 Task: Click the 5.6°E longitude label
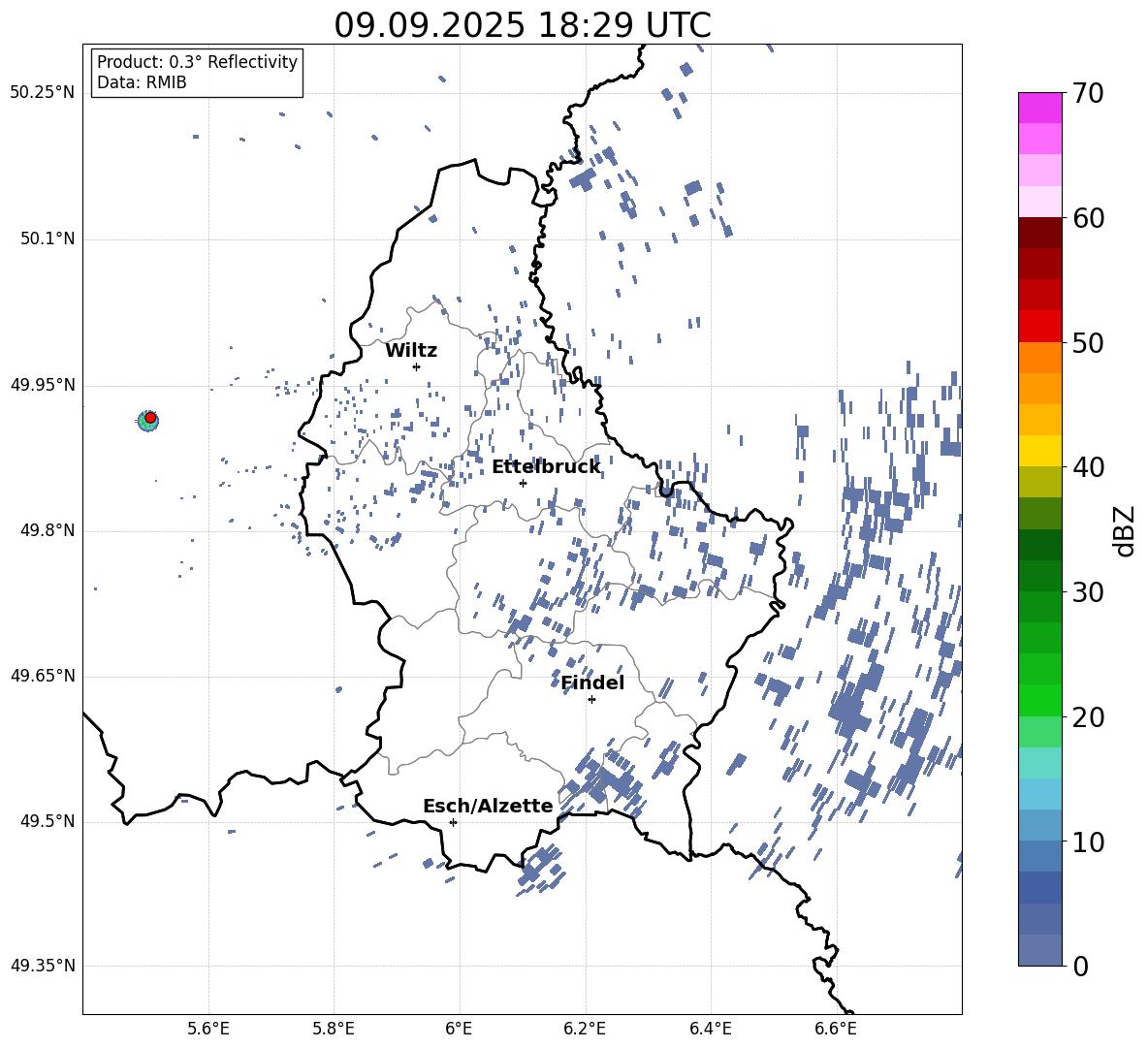pos(208,1030)
